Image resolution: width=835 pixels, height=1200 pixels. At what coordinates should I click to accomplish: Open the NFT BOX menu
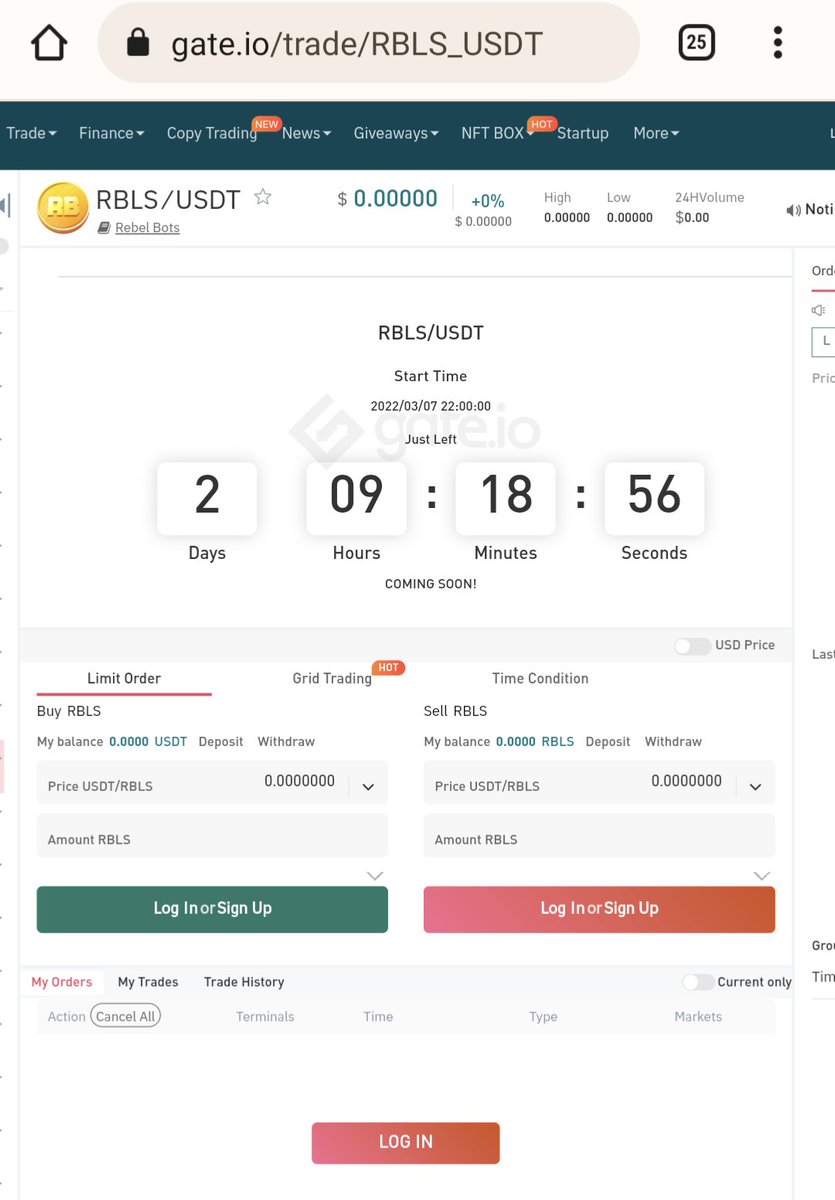pyautogui.click(x=496, y=133)
